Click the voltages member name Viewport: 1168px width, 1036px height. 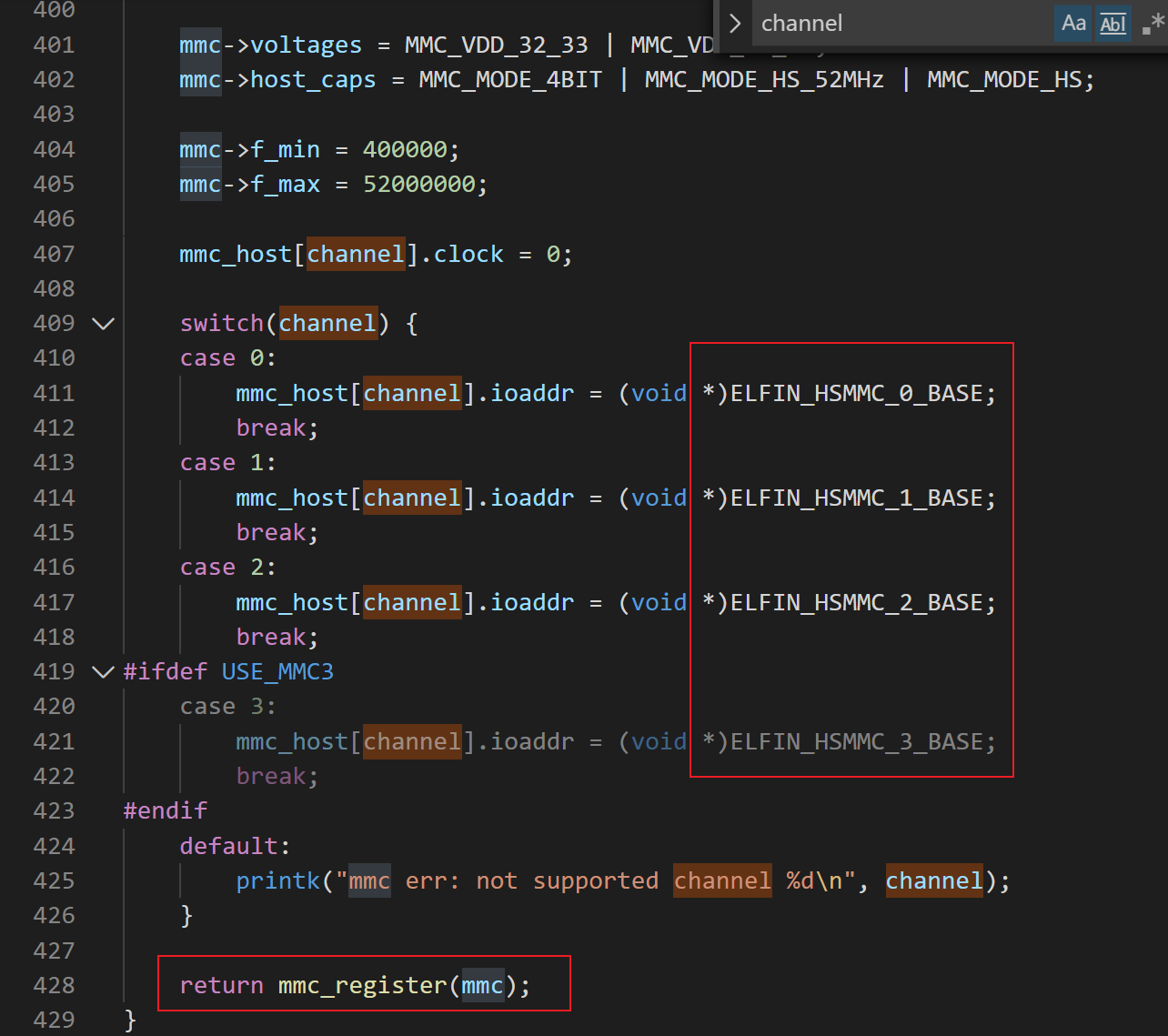[x=306, y=45]
